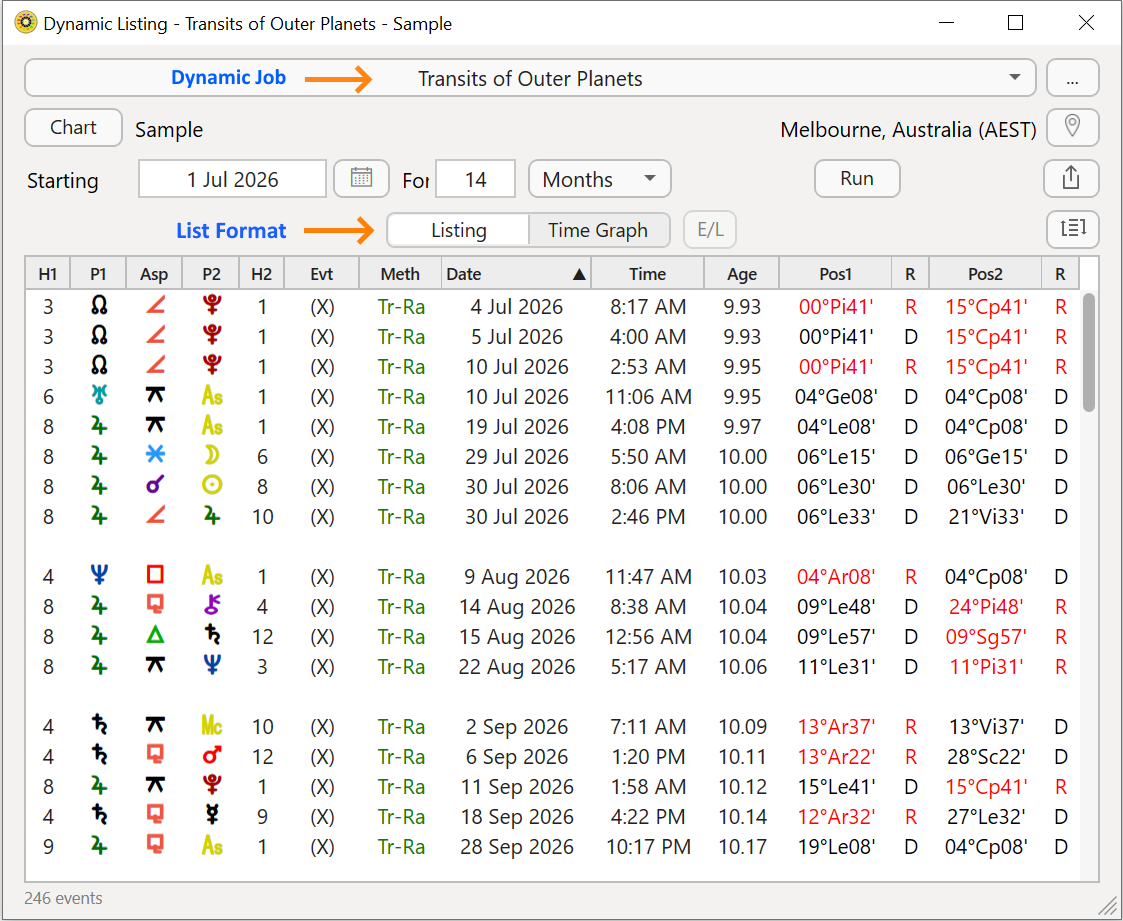The image size is (1123, 921).
Task: Click the Run button
Action: click(857, 178)
